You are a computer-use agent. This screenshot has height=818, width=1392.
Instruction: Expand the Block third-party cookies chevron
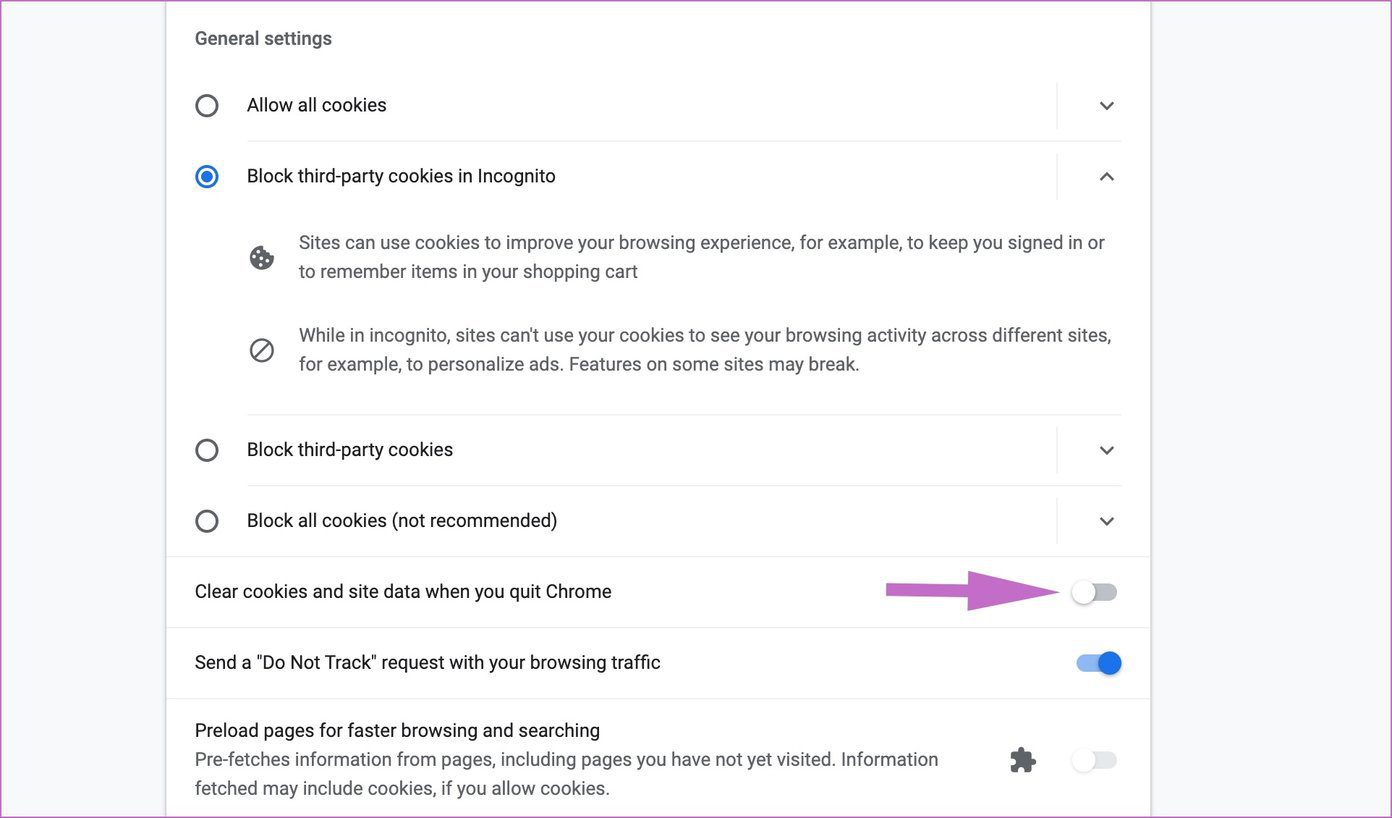(1107, 450)
